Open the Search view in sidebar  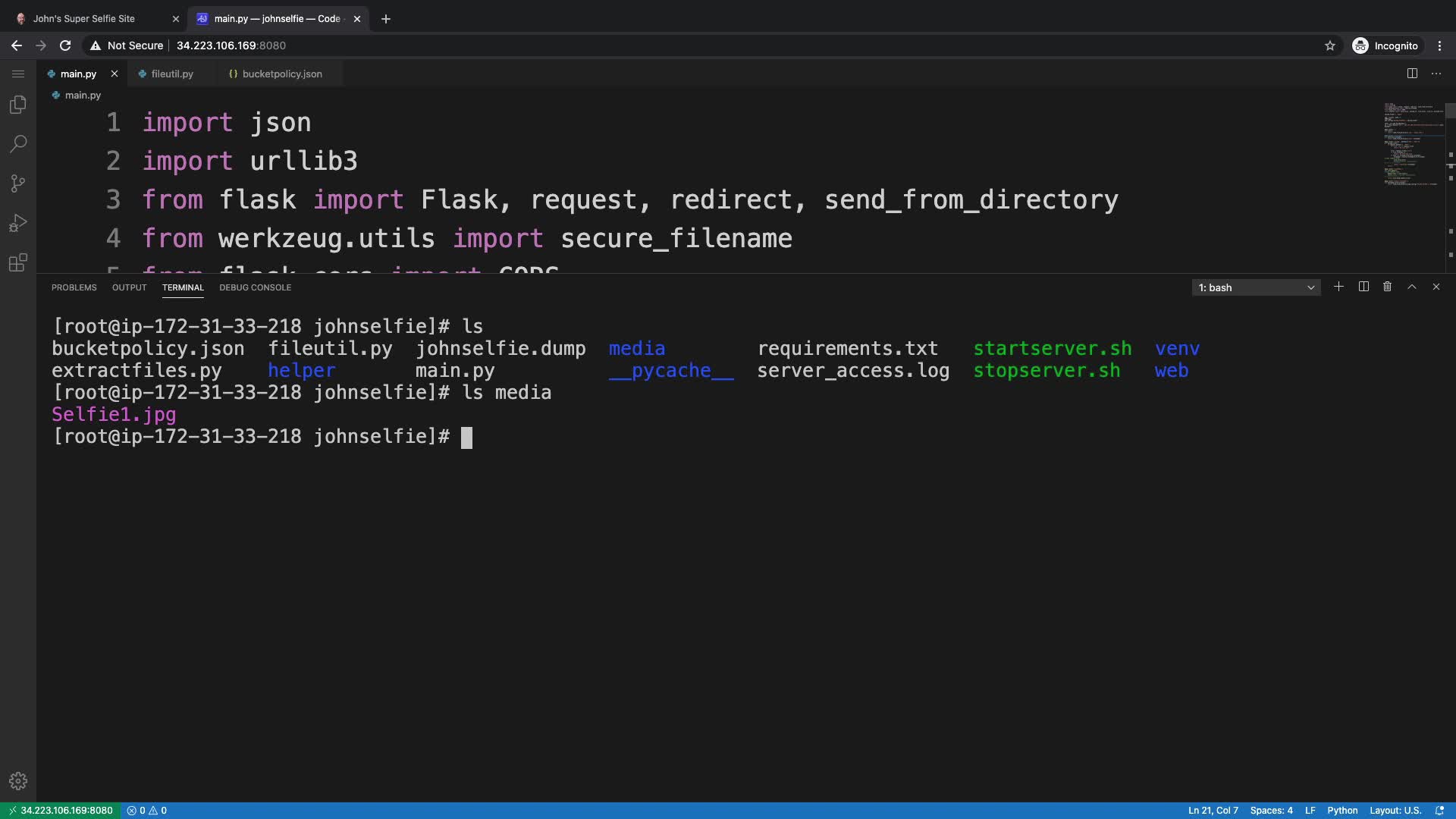coord(18,144)
